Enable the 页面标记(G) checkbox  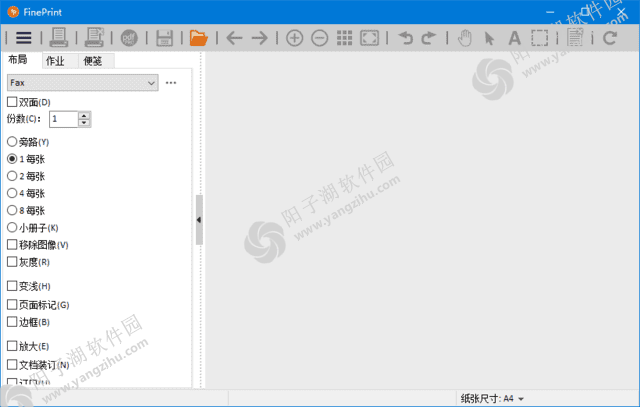pyautogui.click(x=12, y=305)
